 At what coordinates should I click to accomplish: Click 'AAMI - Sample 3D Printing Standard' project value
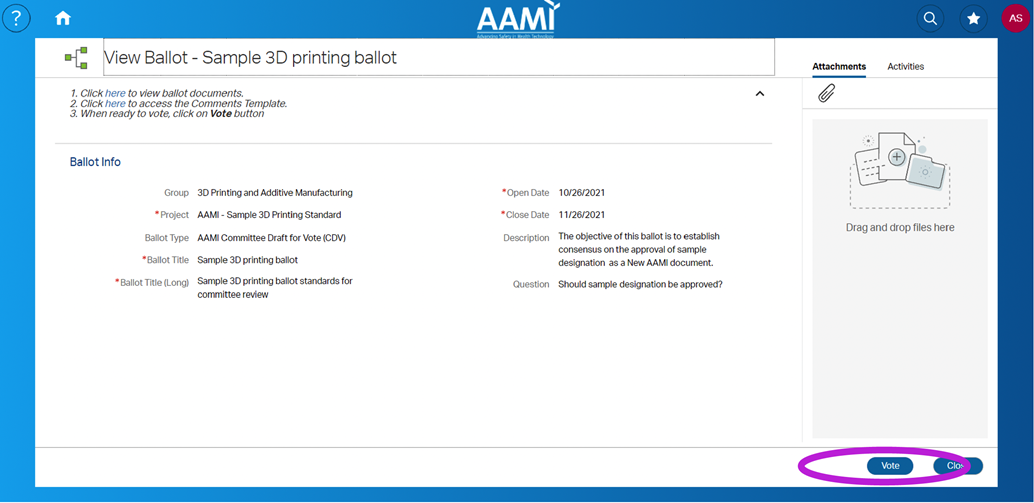[x=269, y=215]
